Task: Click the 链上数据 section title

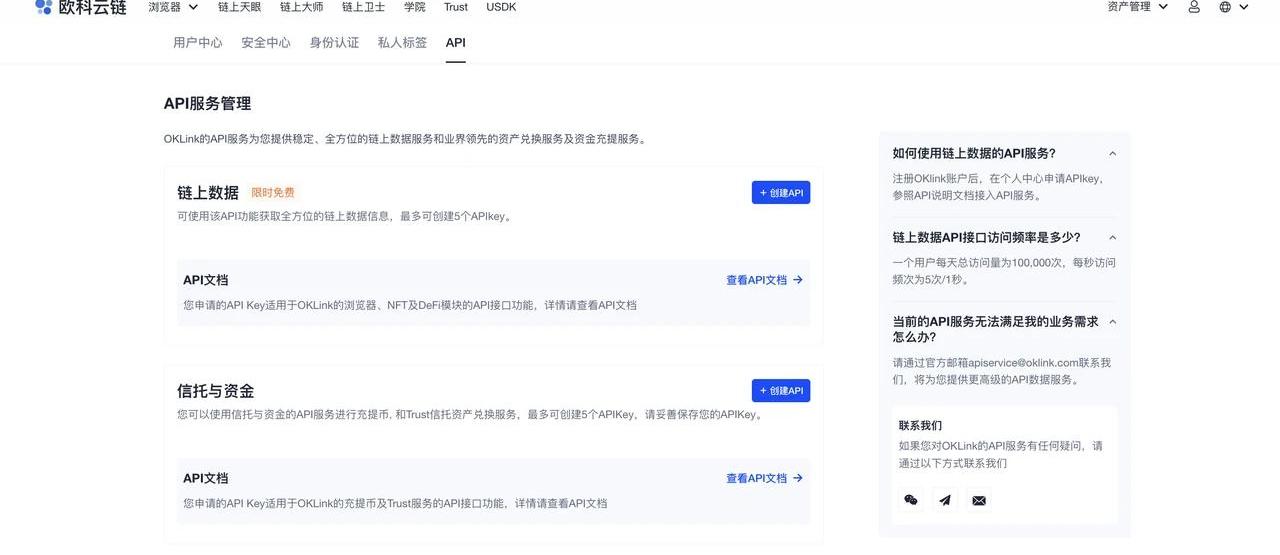Action: [208, 193]
